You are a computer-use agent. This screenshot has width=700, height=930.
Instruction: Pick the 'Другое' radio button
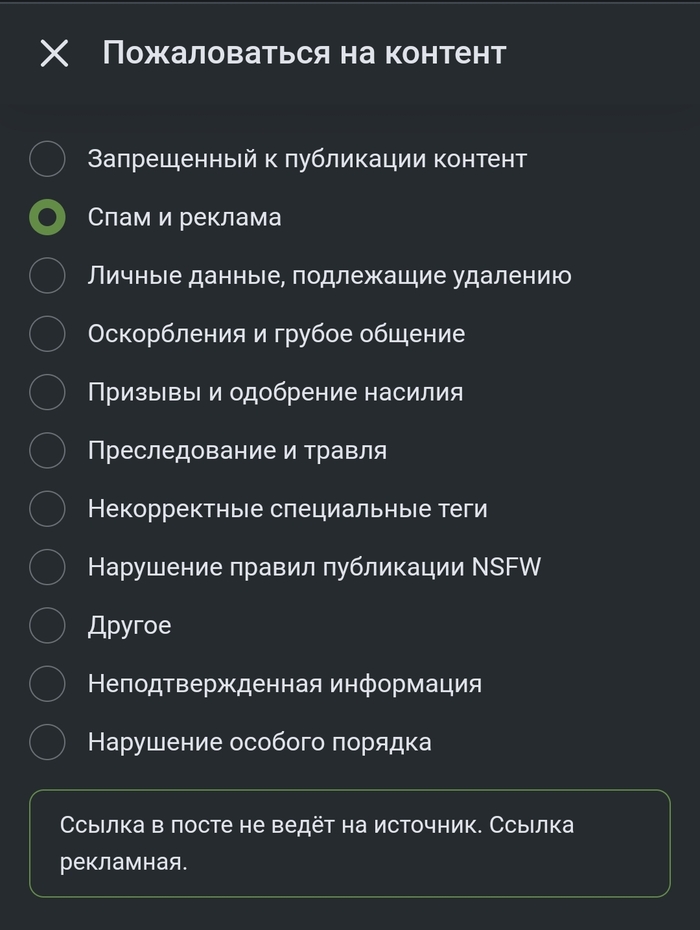pos(47,626)
